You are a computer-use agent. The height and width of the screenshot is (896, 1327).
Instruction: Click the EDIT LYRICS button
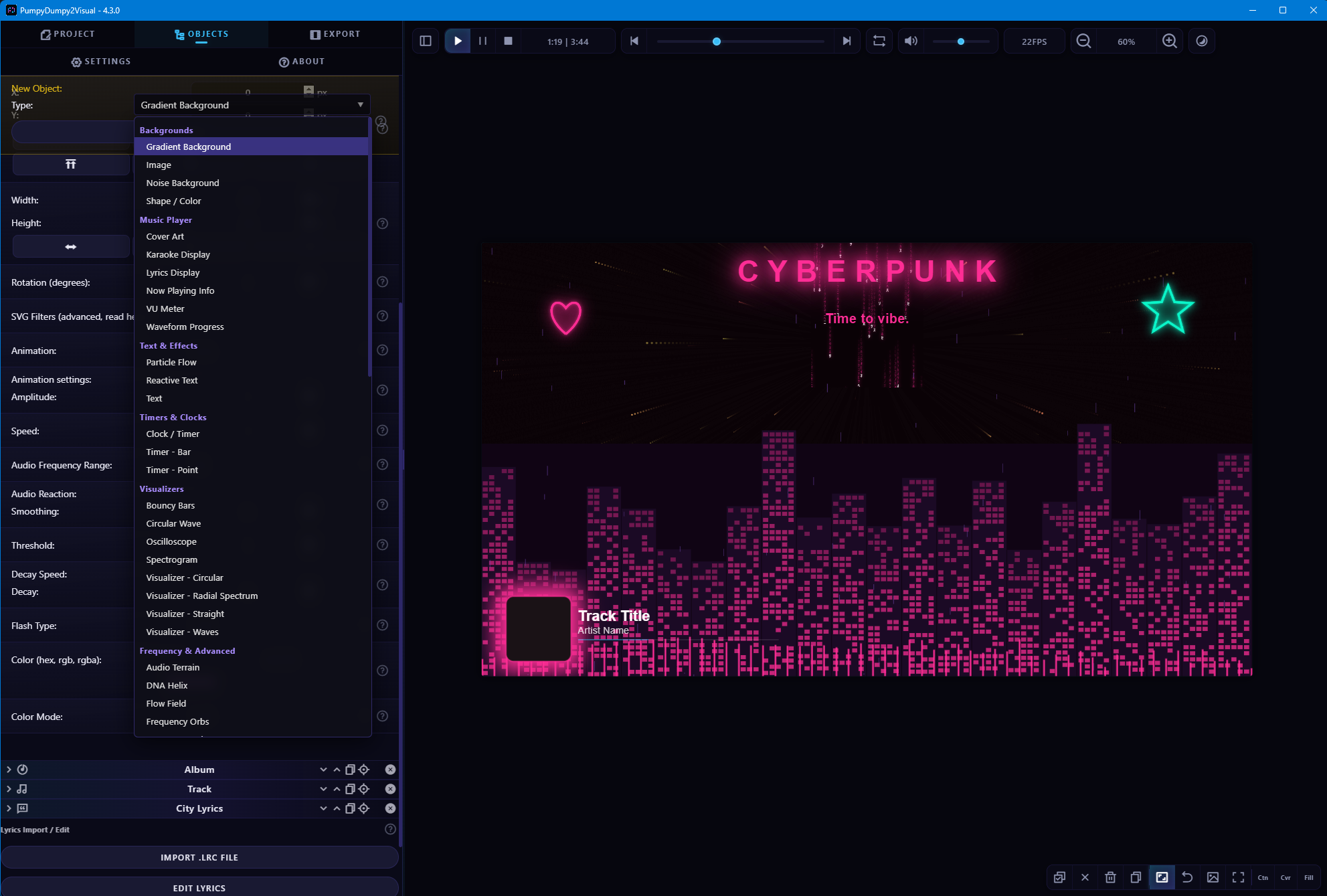(x=199, y=888)
